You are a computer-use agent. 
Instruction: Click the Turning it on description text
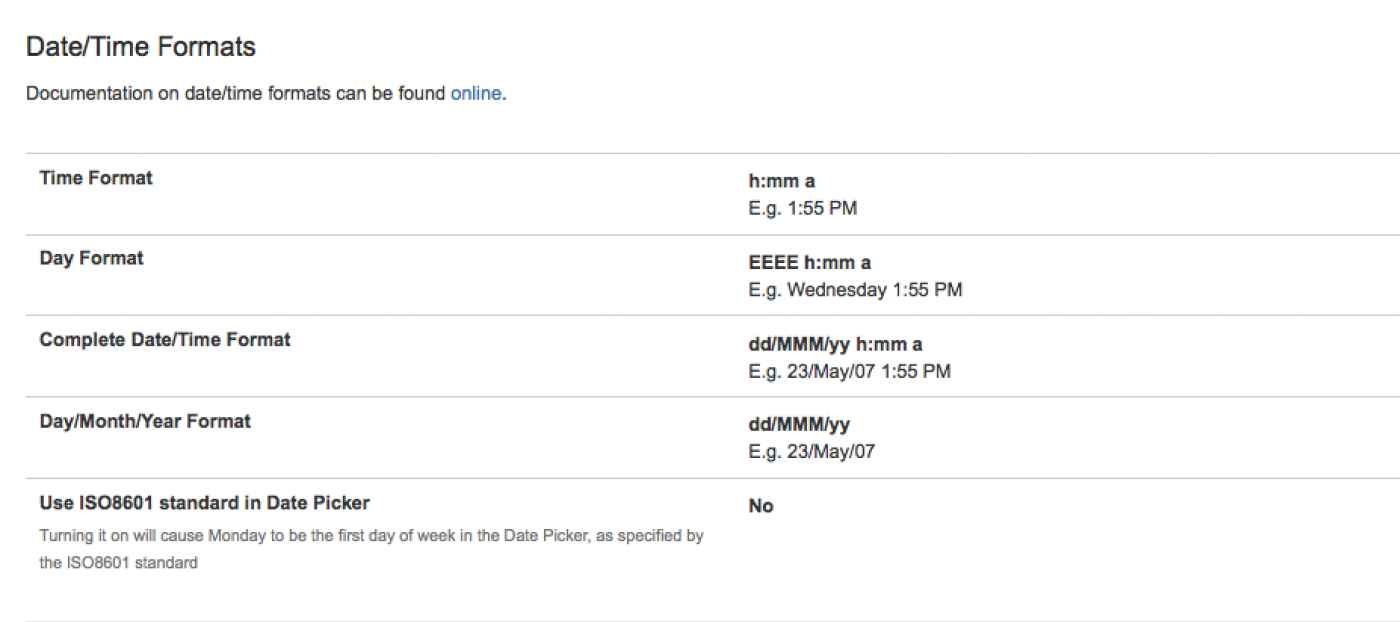[371, 536]
